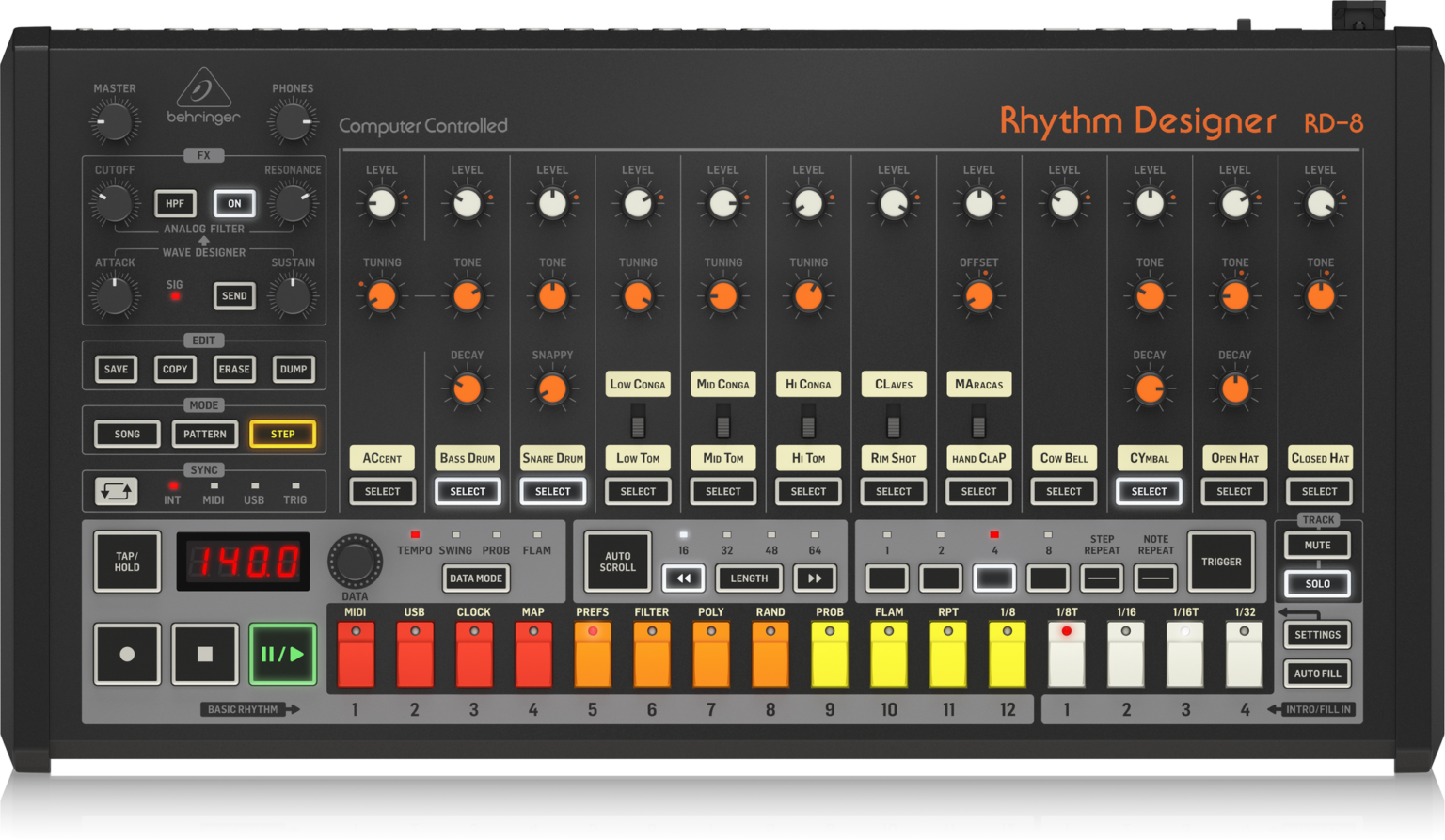Toggle Mid Conga / Mid Tom switch
Viewport: 1445px width, 840px height.
point(723,420)
